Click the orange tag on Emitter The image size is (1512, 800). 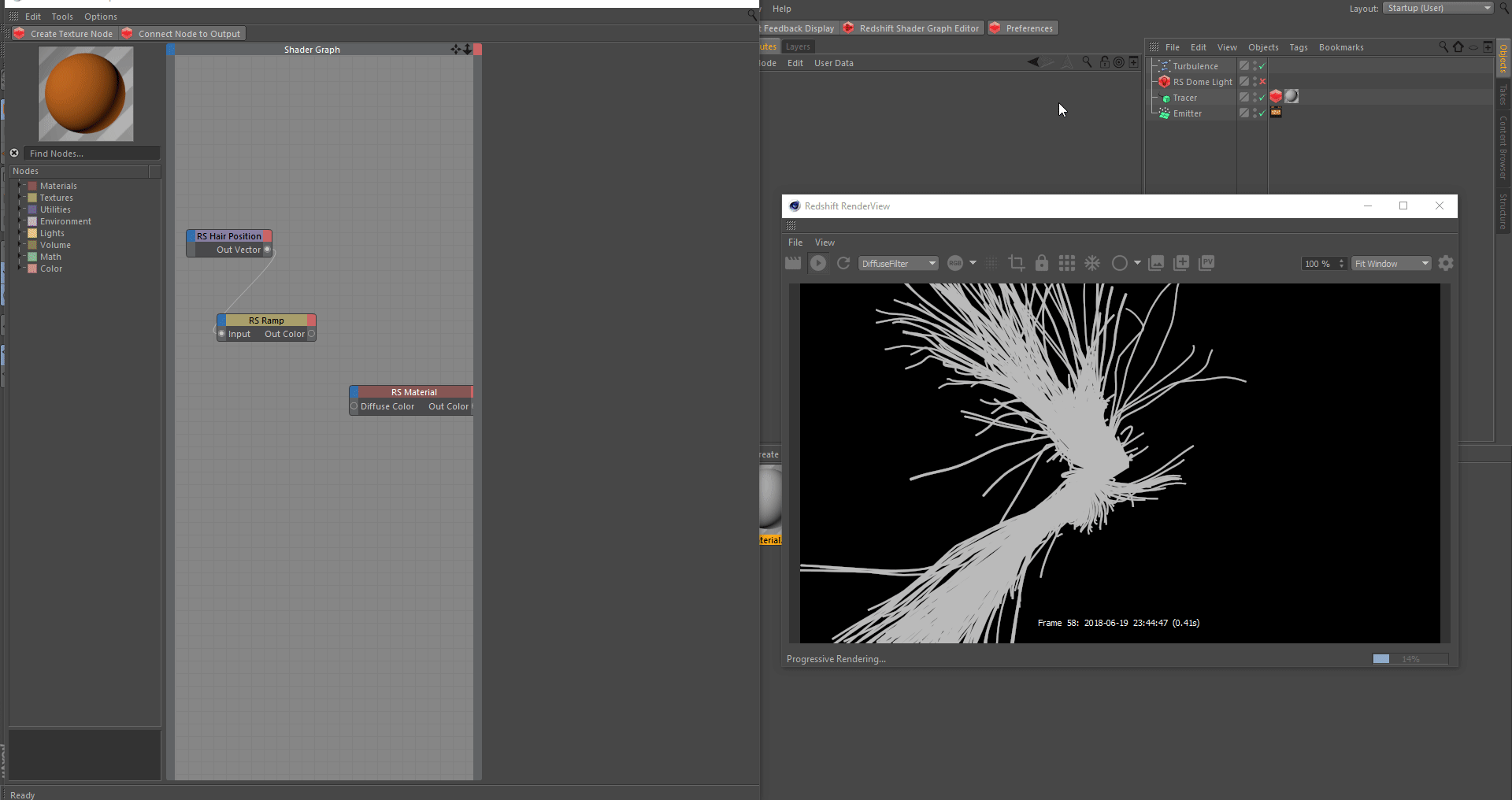[1276, 113]
